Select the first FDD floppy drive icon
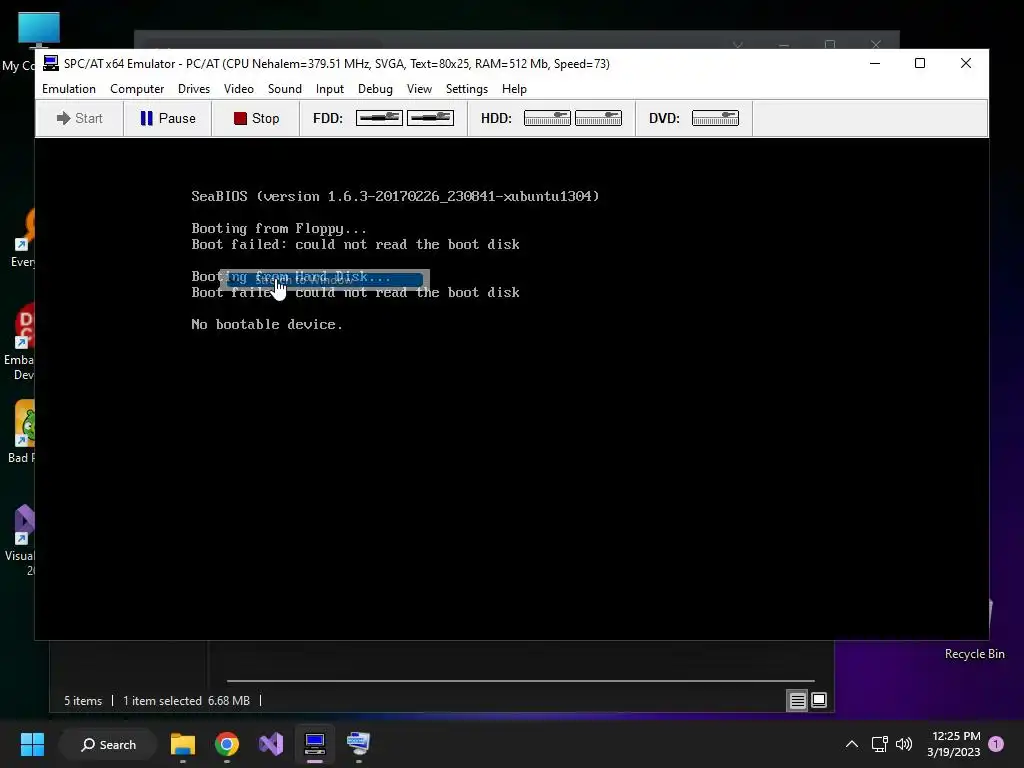1024x768 pixels. pyautogui.click(x=379, y=118)
